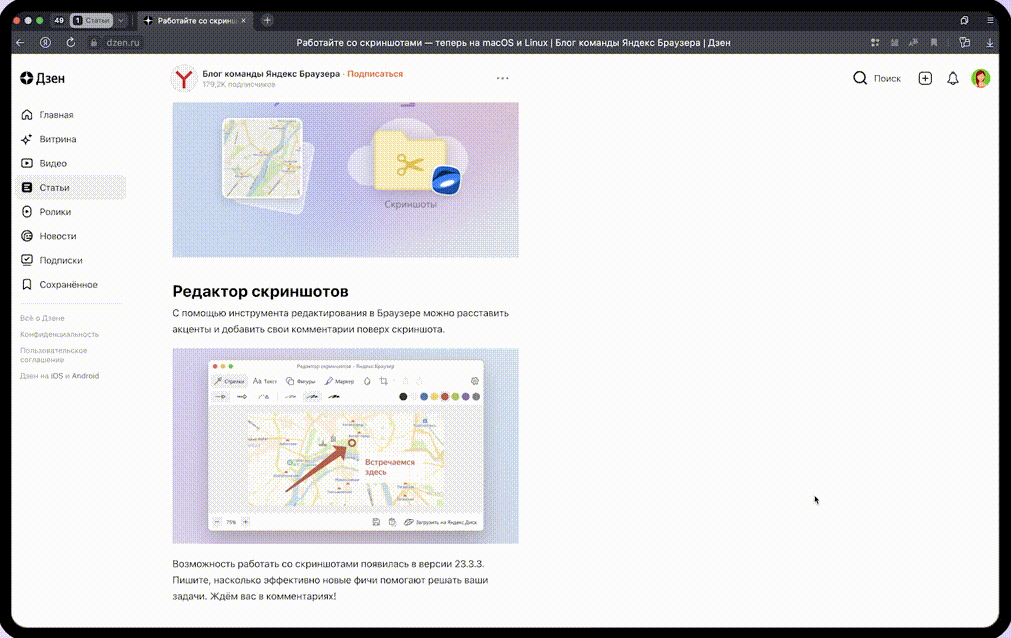This screenshot has height=638, width=1011.
Task: Select Статьи in the left sidebar
Action: [x=71, y=188]
